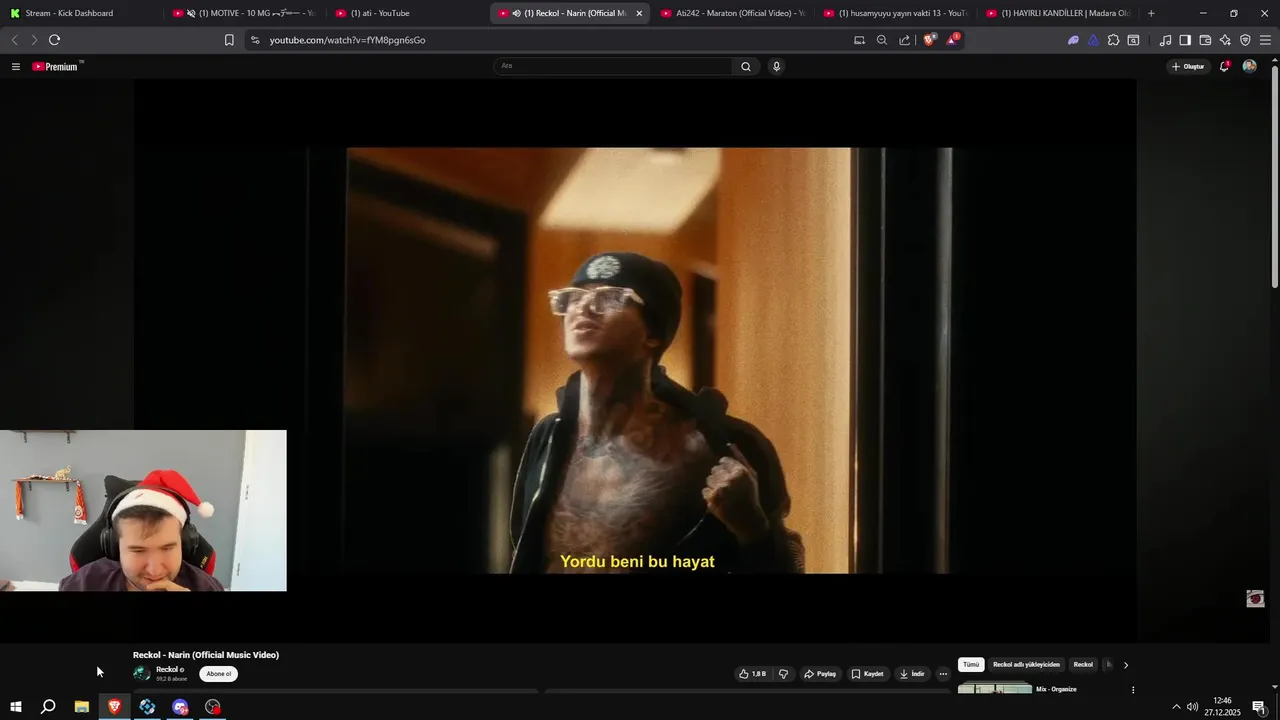Open the tab search window icon in toolbar

click(1133, 40)
